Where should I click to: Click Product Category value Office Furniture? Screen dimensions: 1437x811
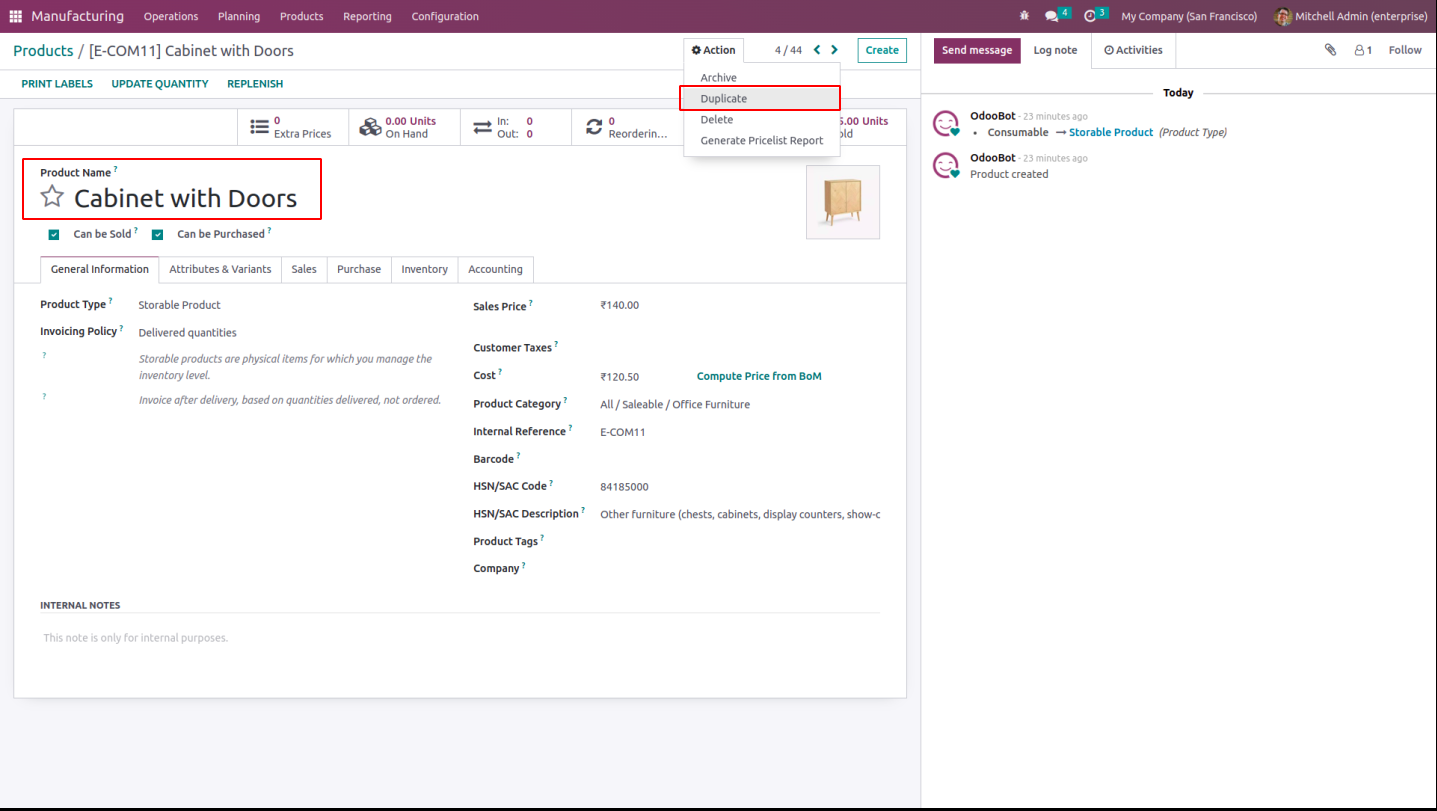coord(675,405)
